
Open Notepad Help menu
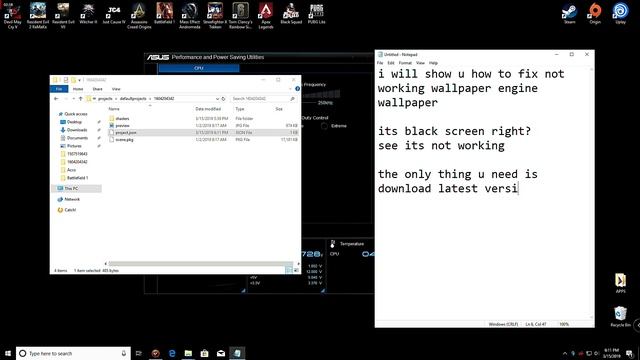coord(433,63)
